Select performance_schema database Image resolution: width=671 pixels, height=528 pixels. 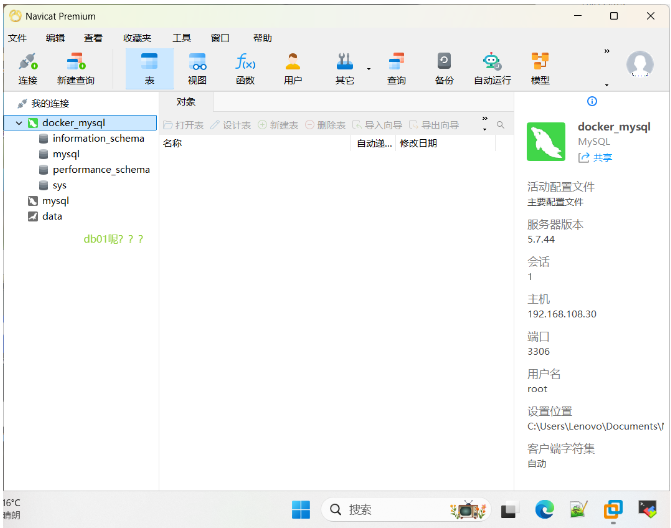click(x=101, y=170)
